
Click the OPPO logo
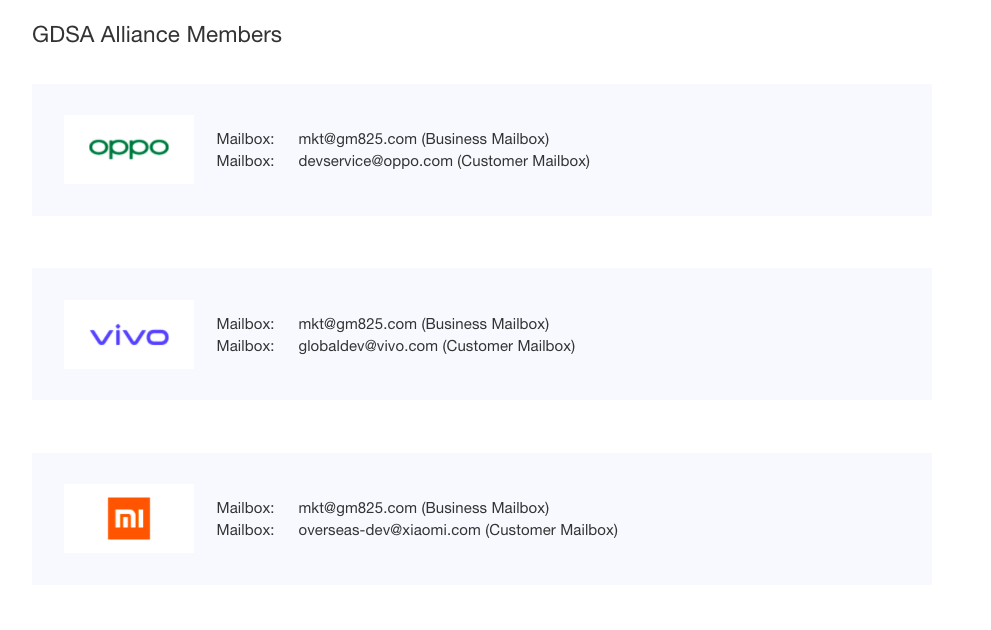[x=129, y=149]
